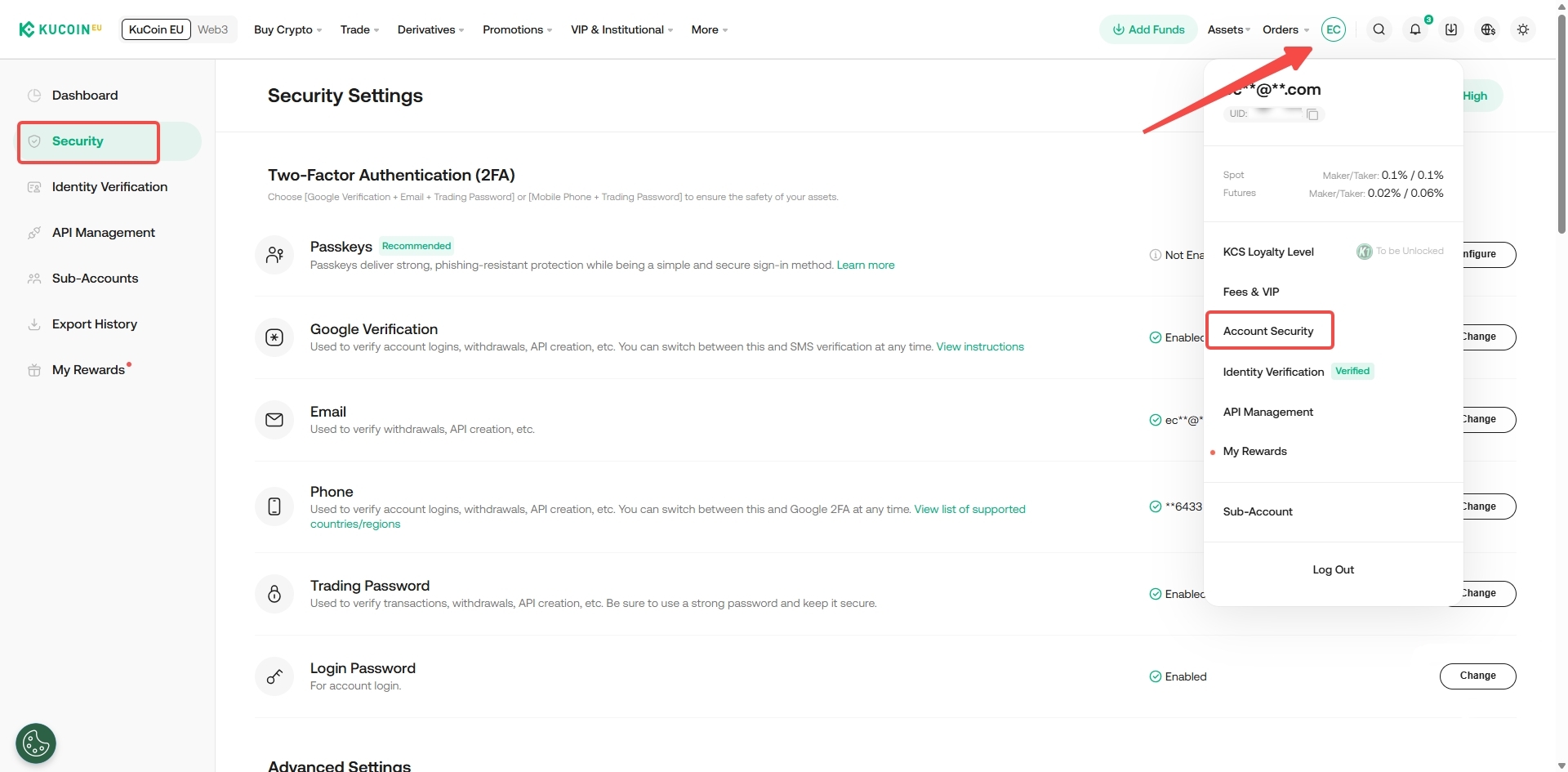The width and height of the screenshot is (1568, 772).
Task: Click the EC profile avatar
Action: 1333,29
